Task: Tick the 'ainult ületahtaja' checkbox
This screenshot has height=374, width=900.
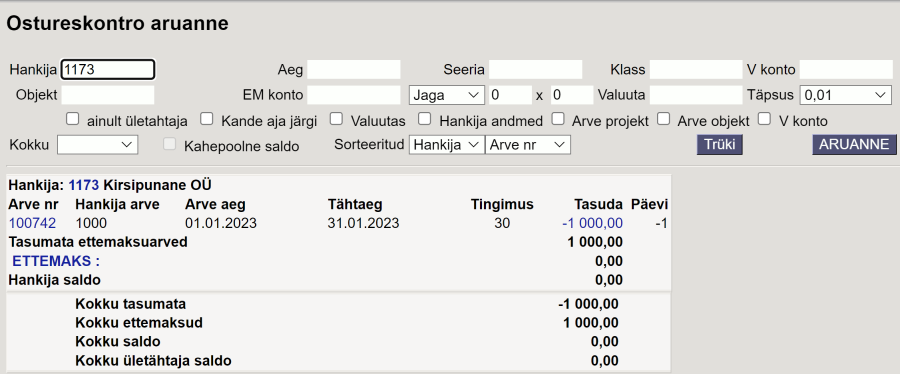Action: [x=72, y=119]
